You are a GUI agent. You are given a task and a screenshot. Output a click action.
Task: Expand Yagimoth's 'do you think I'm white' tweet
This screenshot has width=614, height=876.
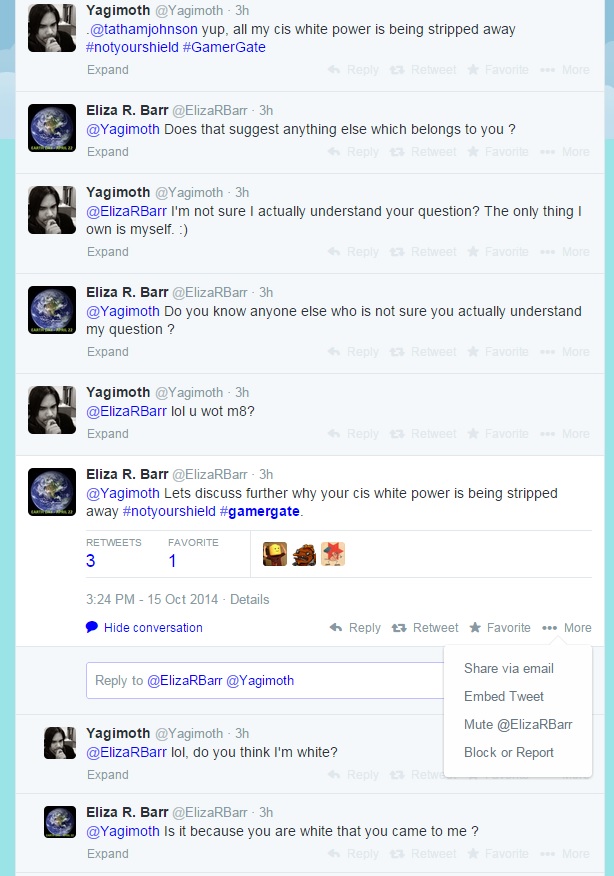click(x=108, y=775)
